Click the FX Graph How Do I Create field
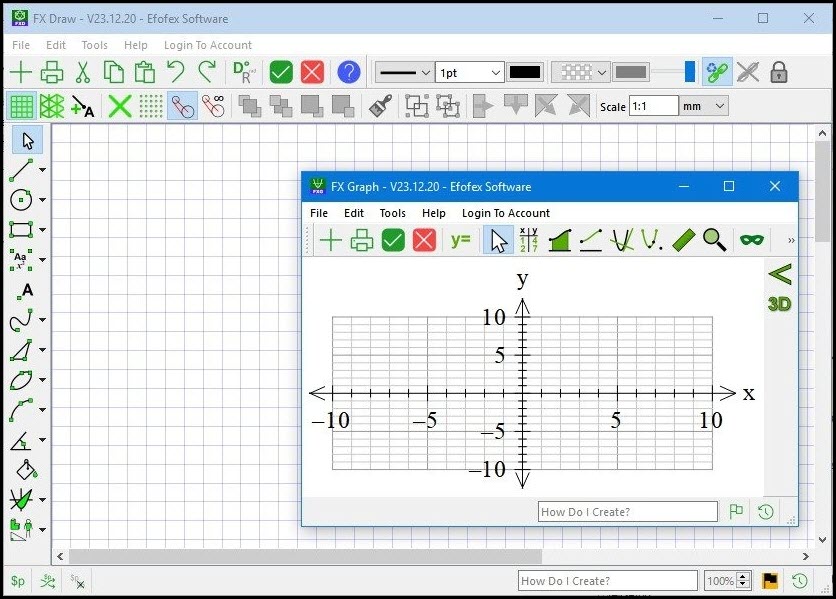This screenshot has height=599, width=836. click(x=628, y=512)
